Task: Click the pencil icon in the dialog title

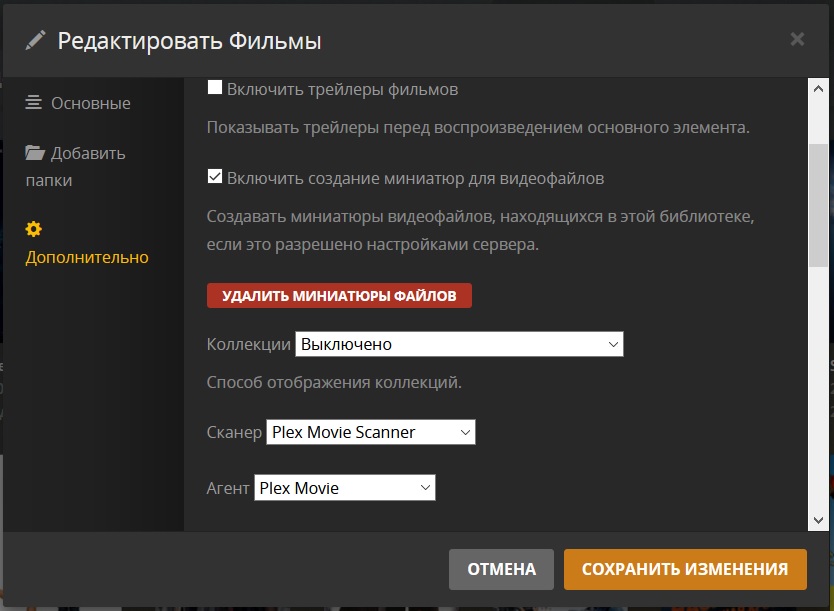Action: point(36,40)
